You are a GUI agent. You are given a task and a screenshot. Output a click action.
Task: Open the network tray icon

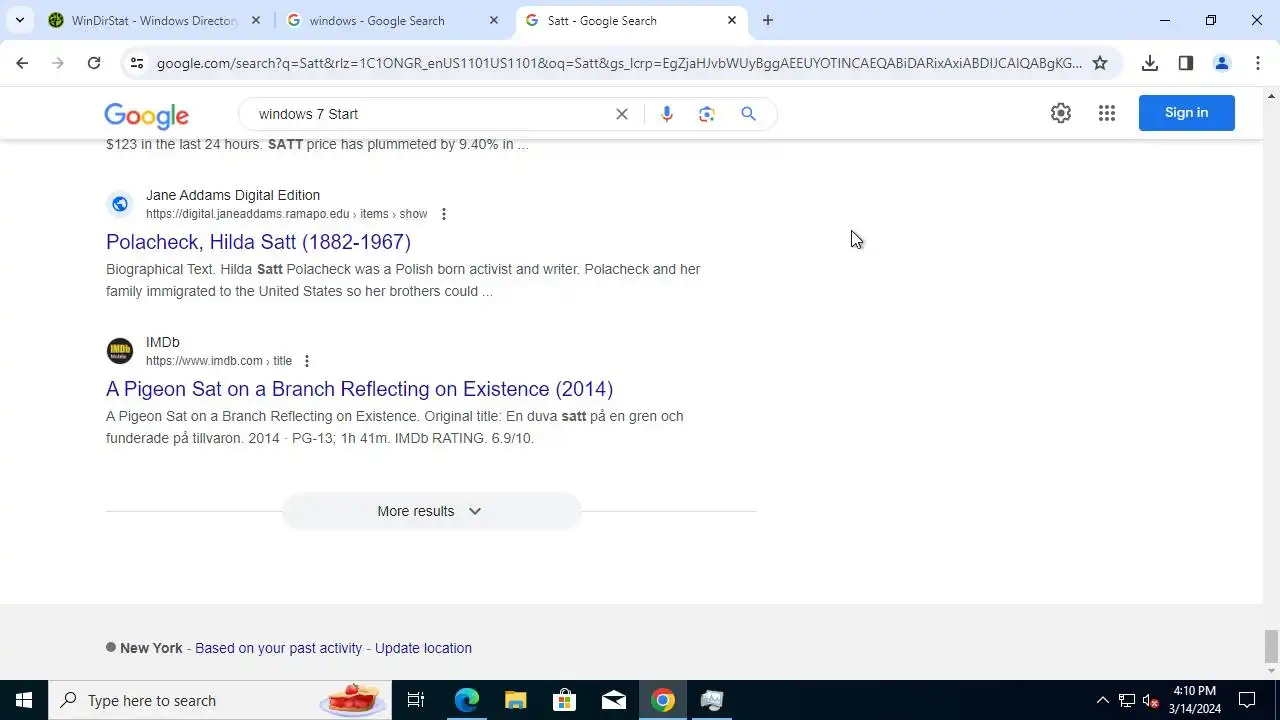coord(1127,700)
